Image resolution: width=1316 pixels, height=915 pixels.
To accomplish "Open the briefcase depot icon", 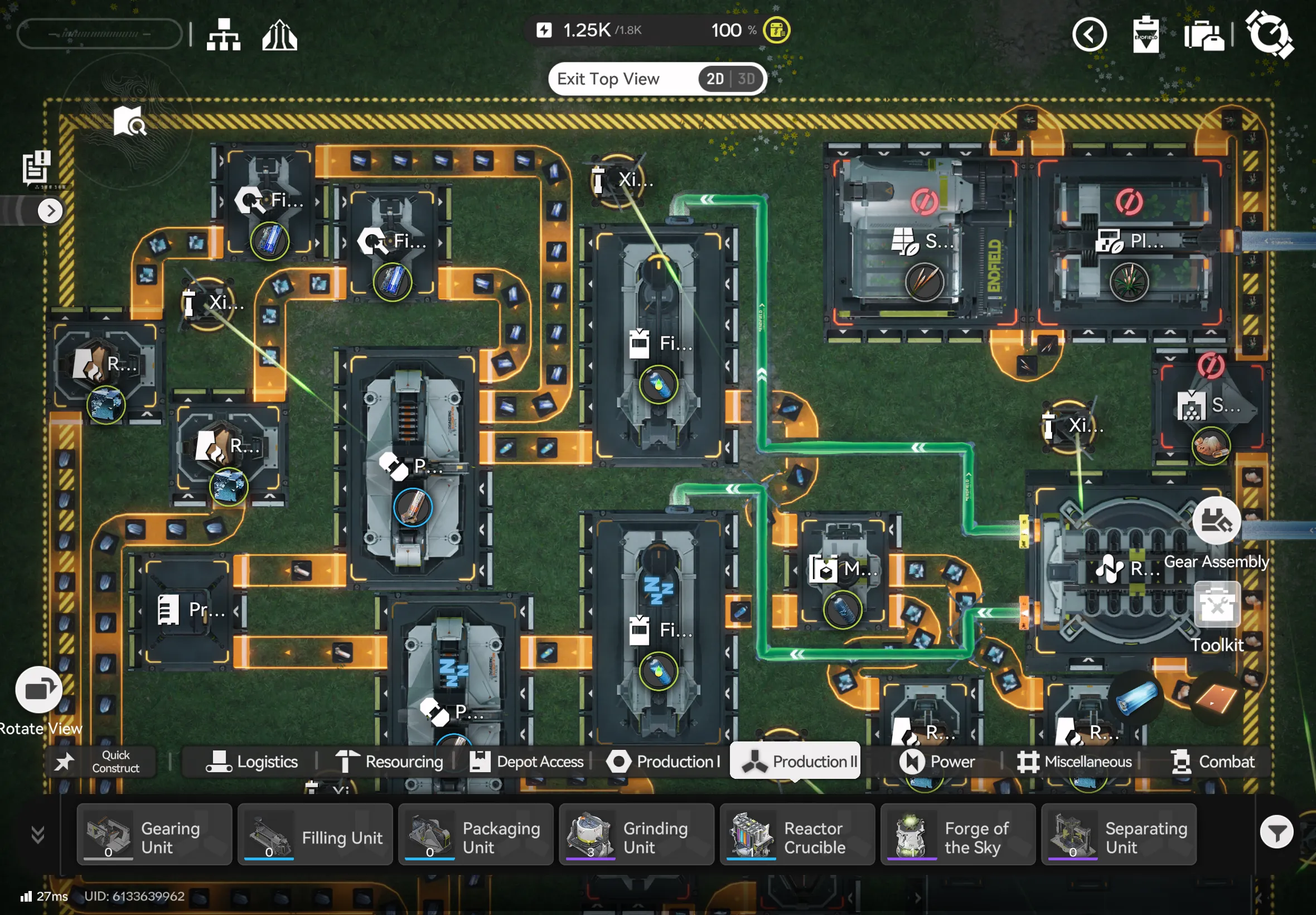I will (1204, 35).
